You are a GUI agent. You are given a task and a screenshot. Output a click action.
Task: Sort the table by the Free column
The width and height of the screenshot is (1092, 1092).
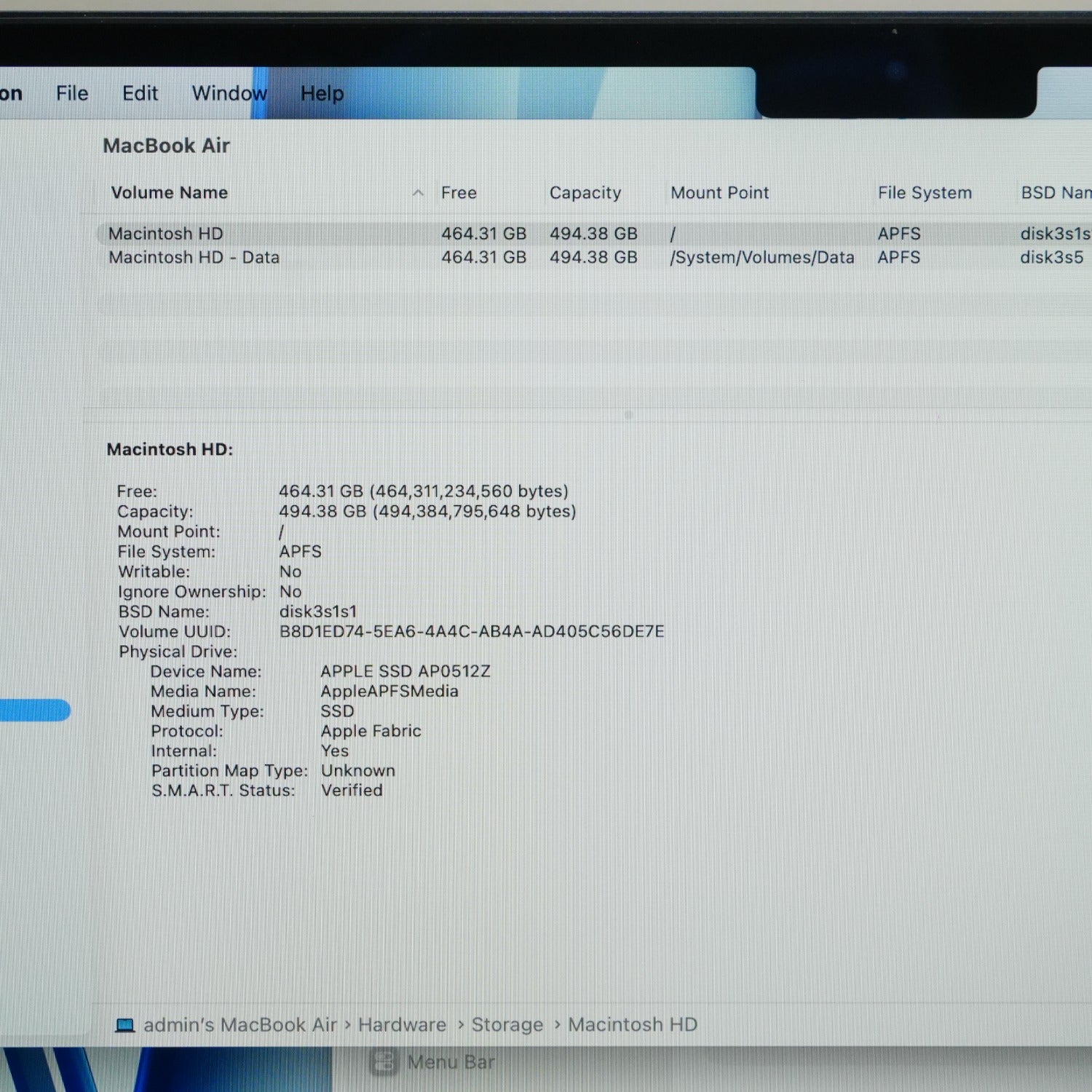459,193
